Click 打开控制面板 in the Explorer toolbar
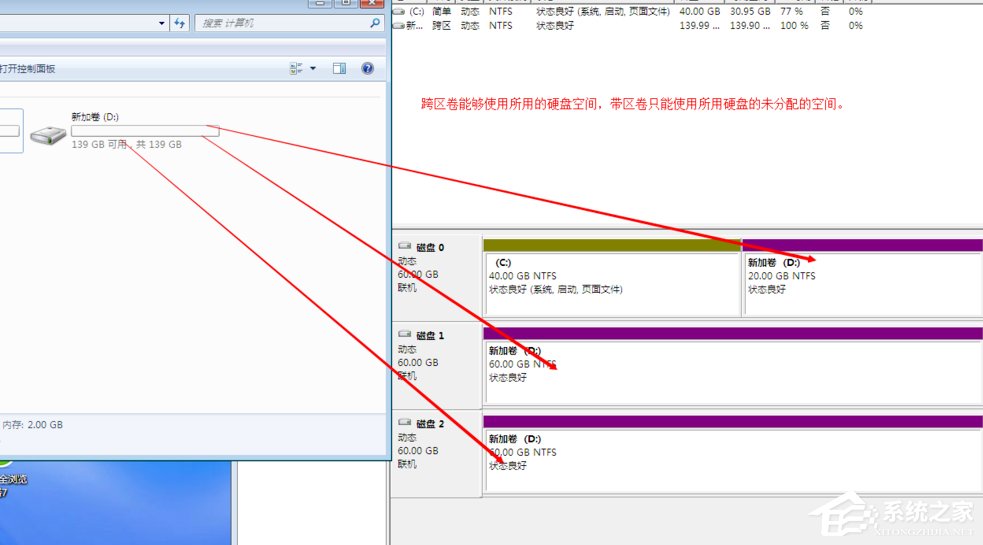 [28, 68]
